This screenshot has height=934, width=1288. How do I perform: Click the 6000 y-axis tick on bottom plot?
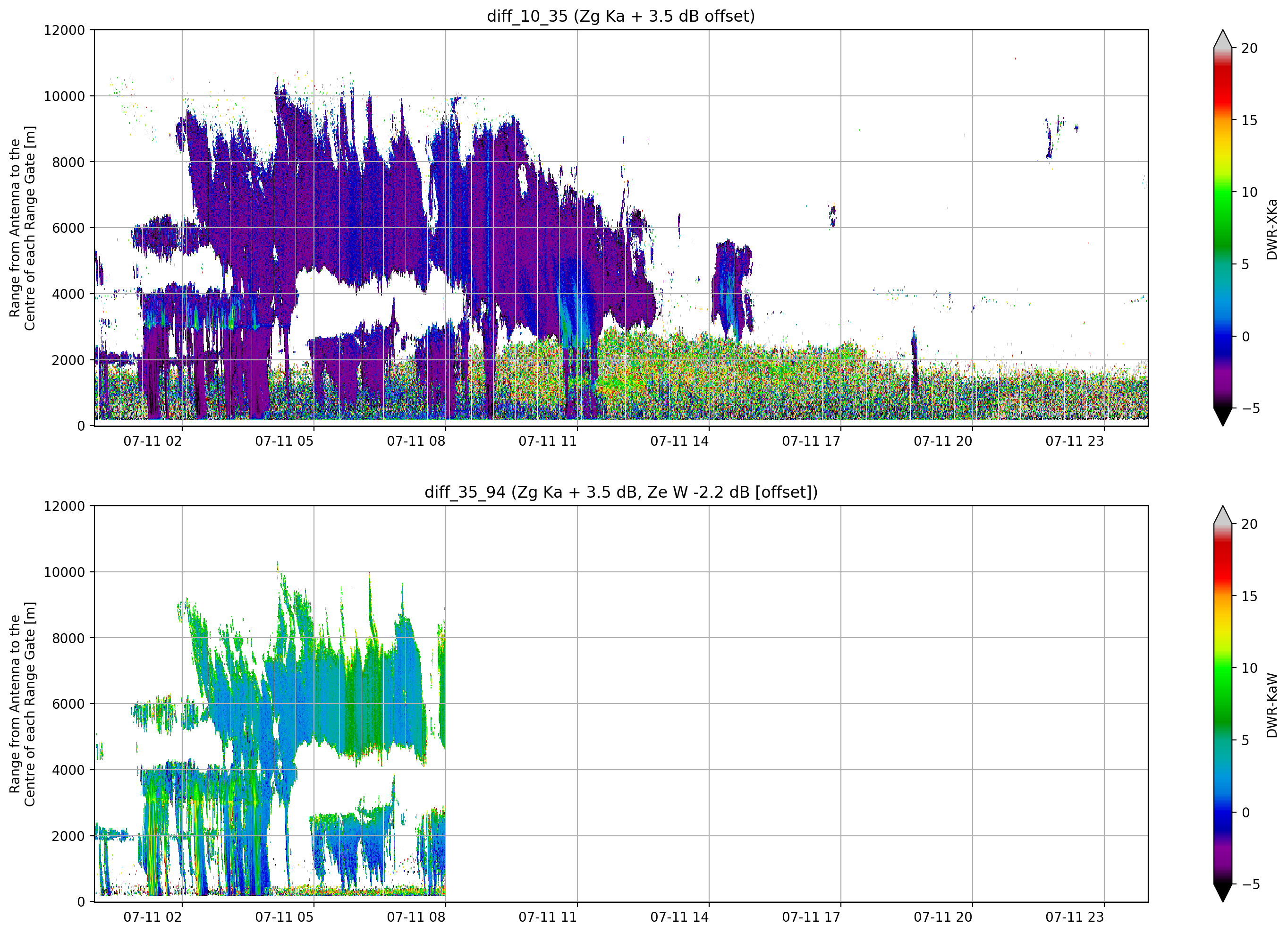[x=68, y=704]
